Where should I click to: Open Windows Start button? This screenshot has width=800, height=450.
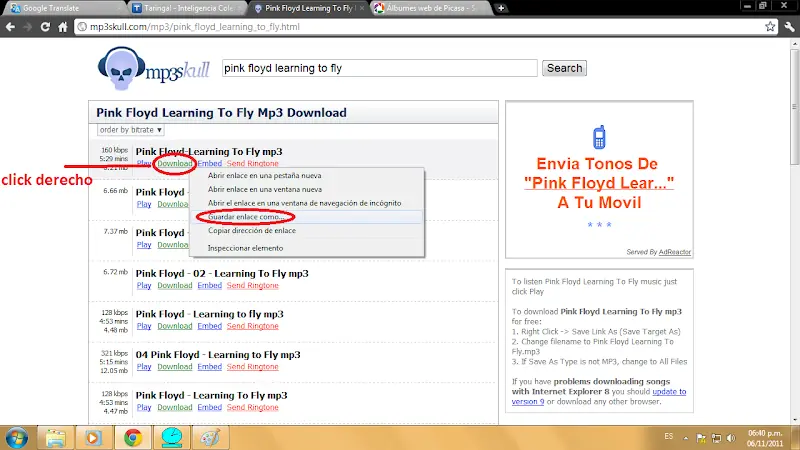16,438
